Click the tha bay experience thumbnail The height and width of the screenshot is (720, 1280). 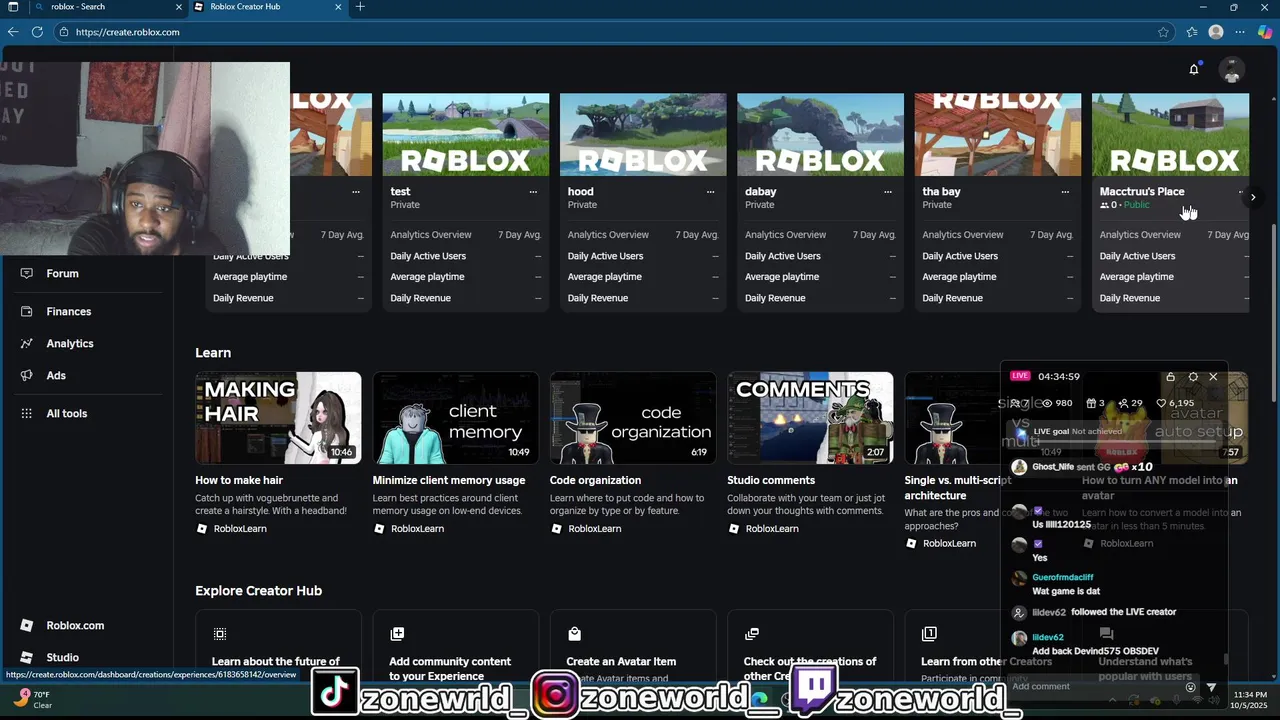point(998,135)
